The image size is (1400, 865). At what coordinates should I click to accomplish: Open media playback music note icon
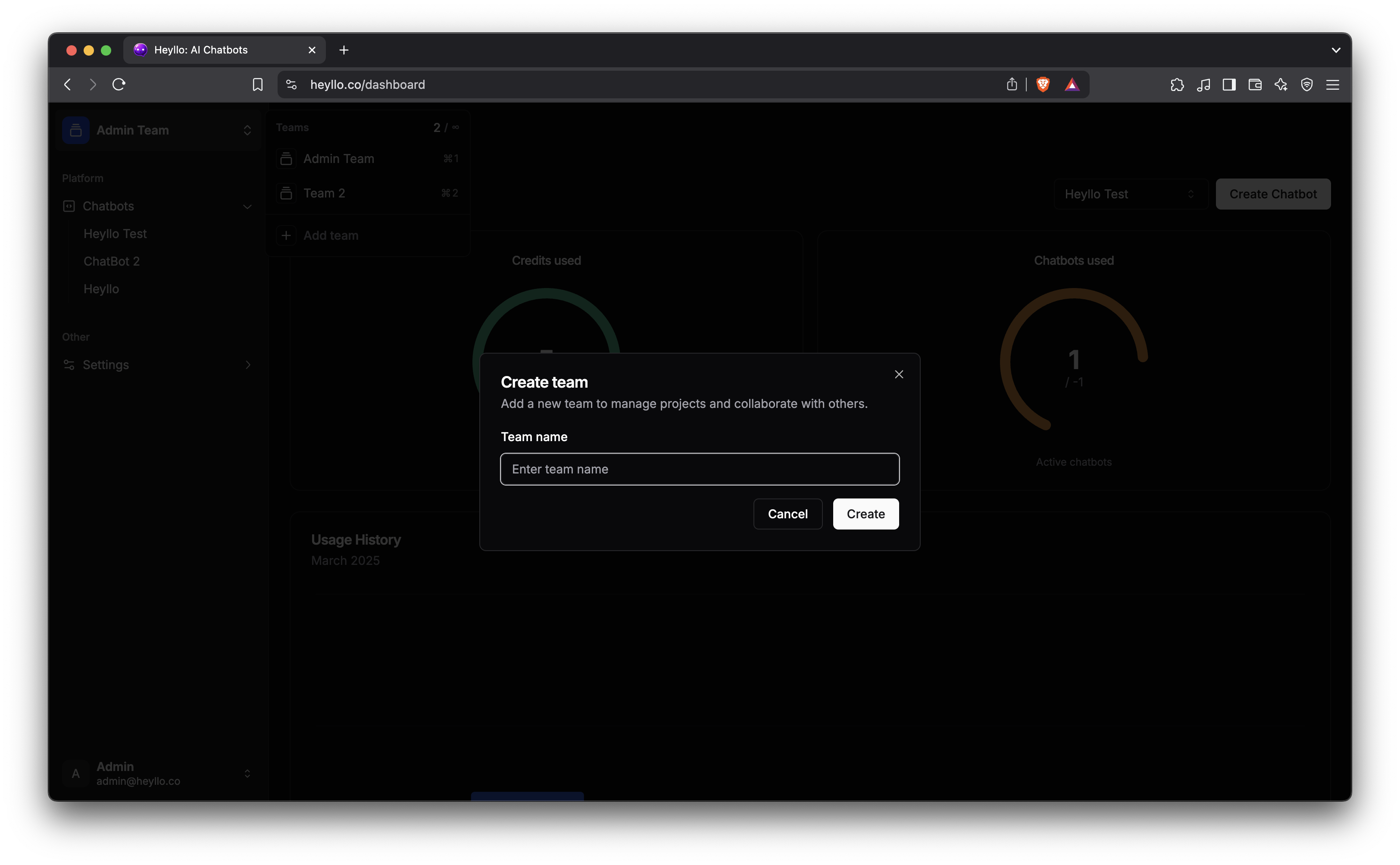tap(1203, 85)
